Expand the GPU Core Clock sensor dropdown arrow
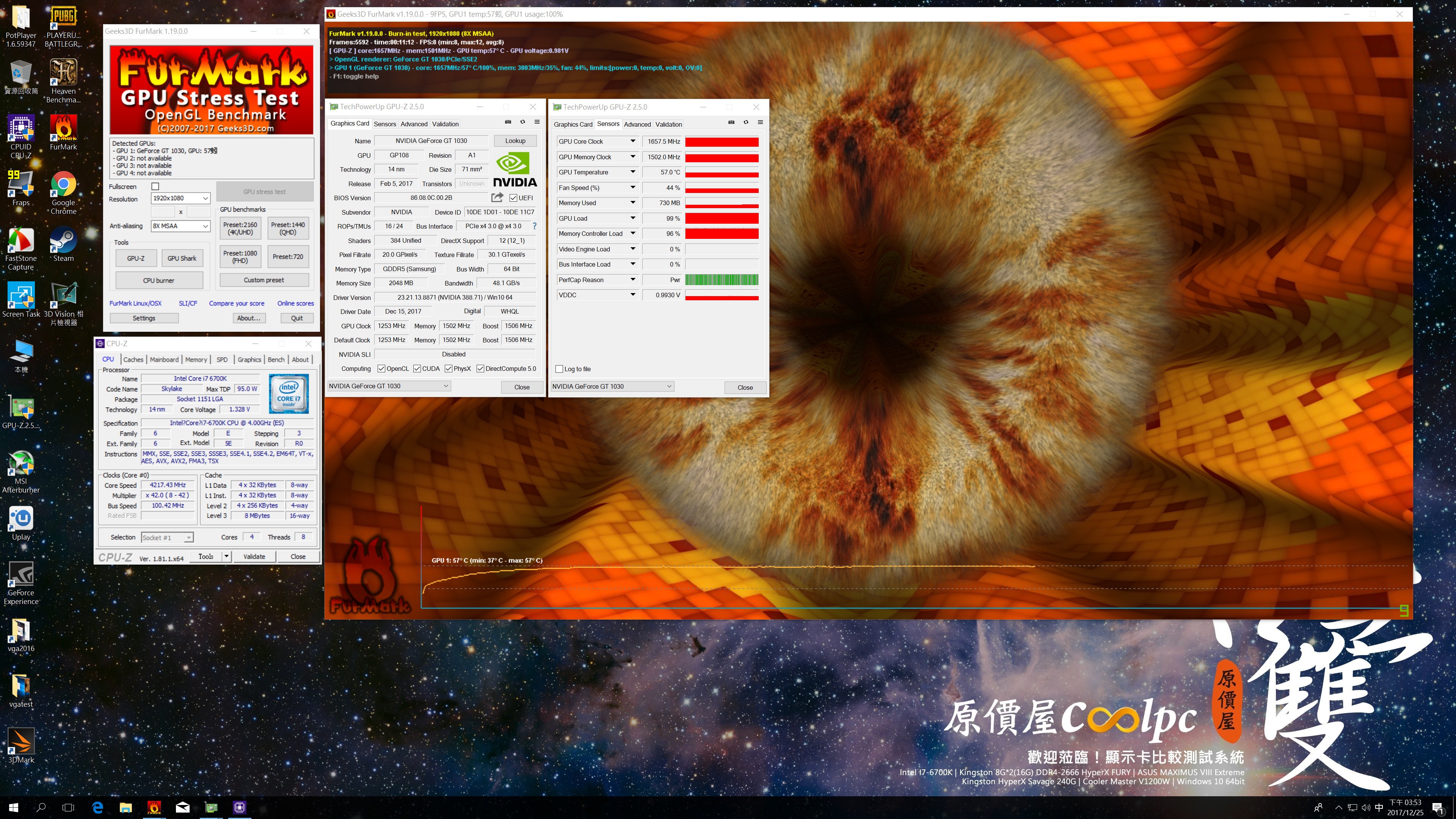 click(x=633, y=141)
